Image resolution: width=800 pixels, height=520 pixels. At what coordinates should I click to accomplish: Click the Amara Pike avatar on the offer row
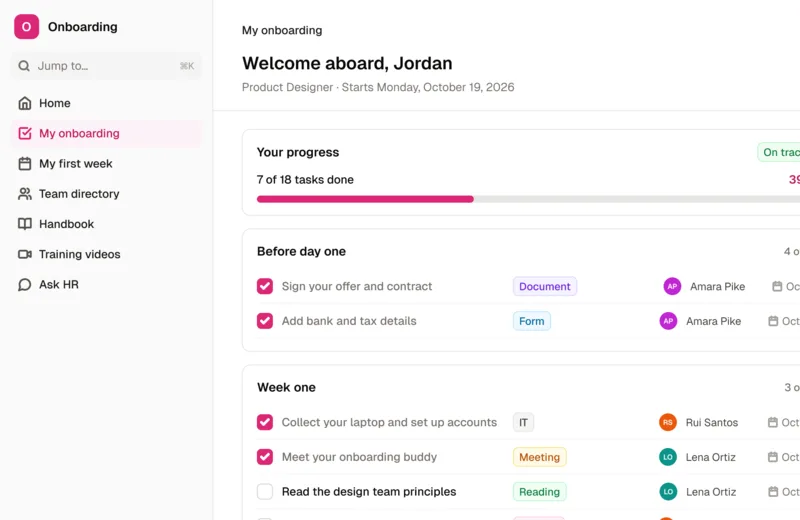click(x=672, y=286)
